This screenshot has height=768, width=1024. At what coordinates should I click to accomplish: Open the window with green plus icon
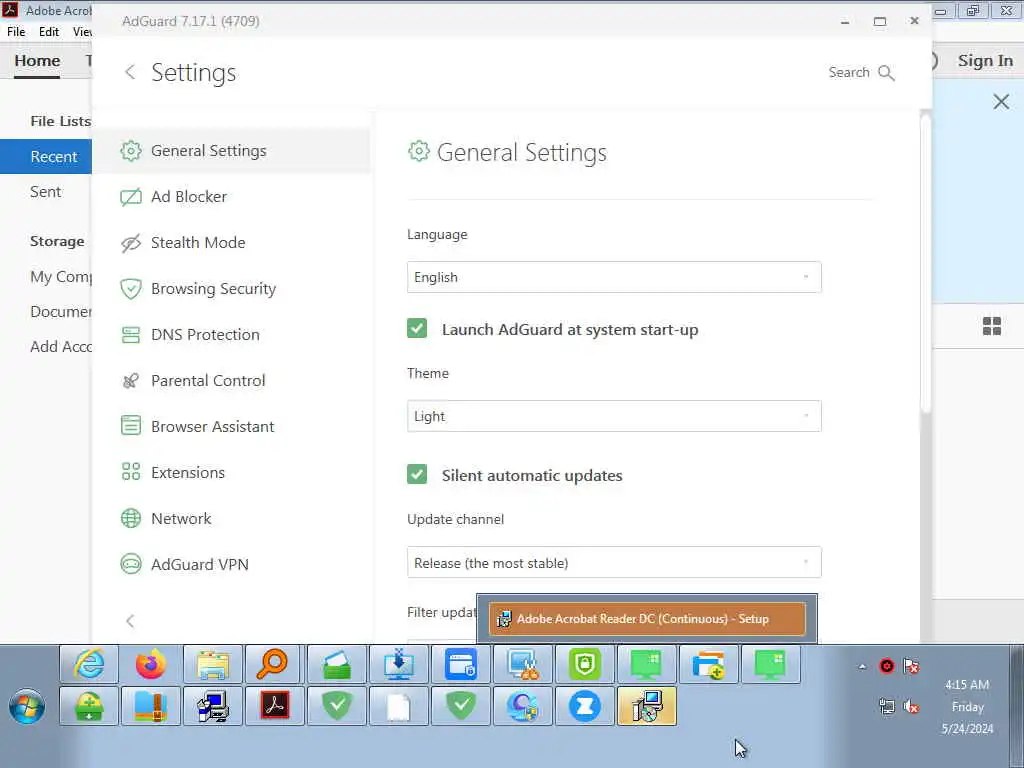coord(709,664)
